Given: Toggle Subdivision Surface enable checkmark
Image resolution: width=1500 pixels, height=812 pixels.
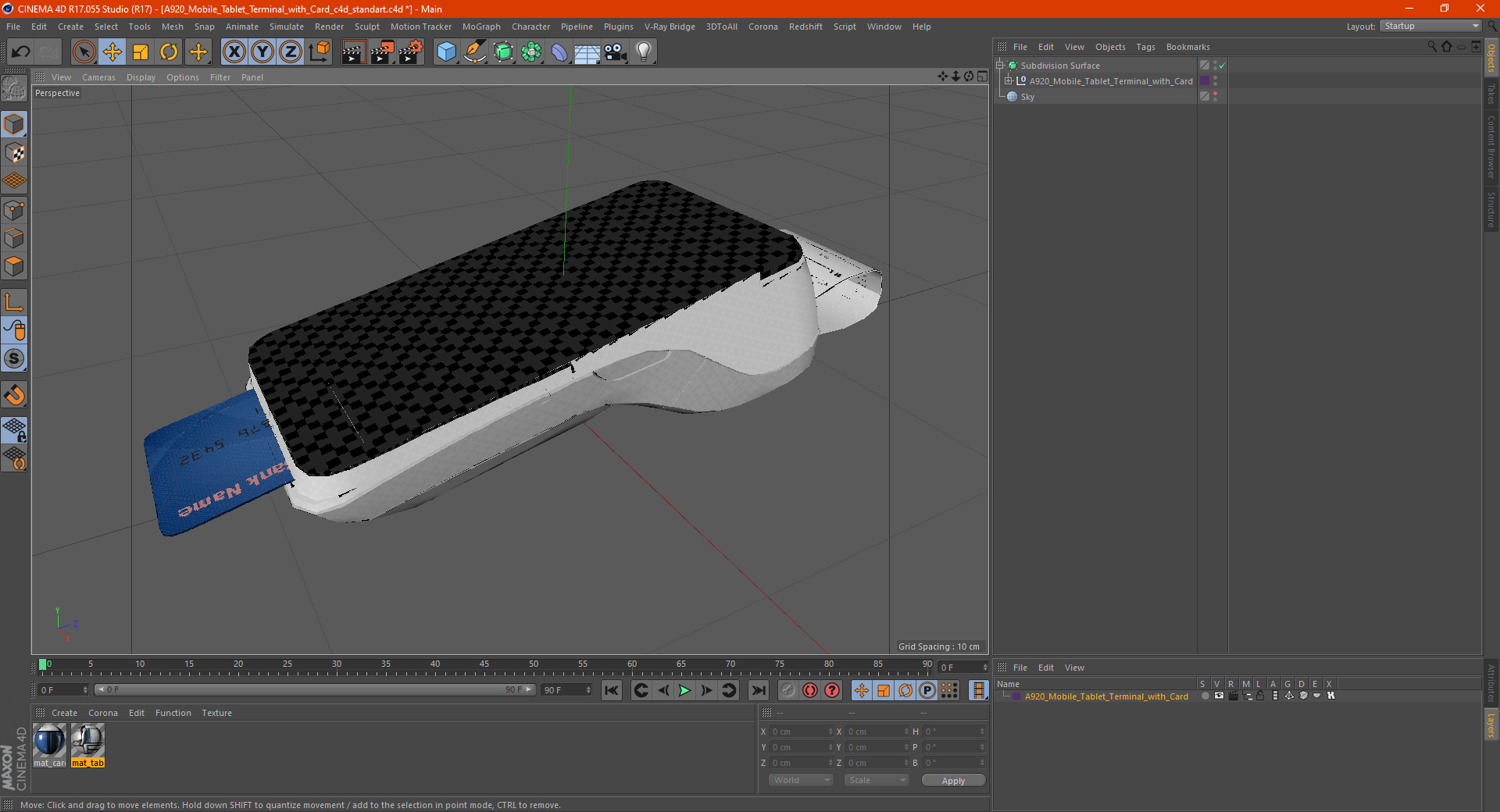Looking at the screenshot, I should [1223, 66].
